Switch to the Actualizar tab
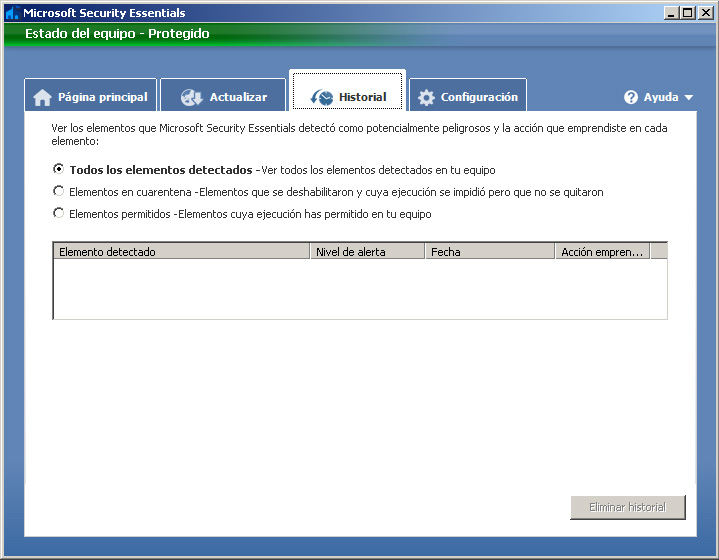The image size is (719, 560). [238, 98]
